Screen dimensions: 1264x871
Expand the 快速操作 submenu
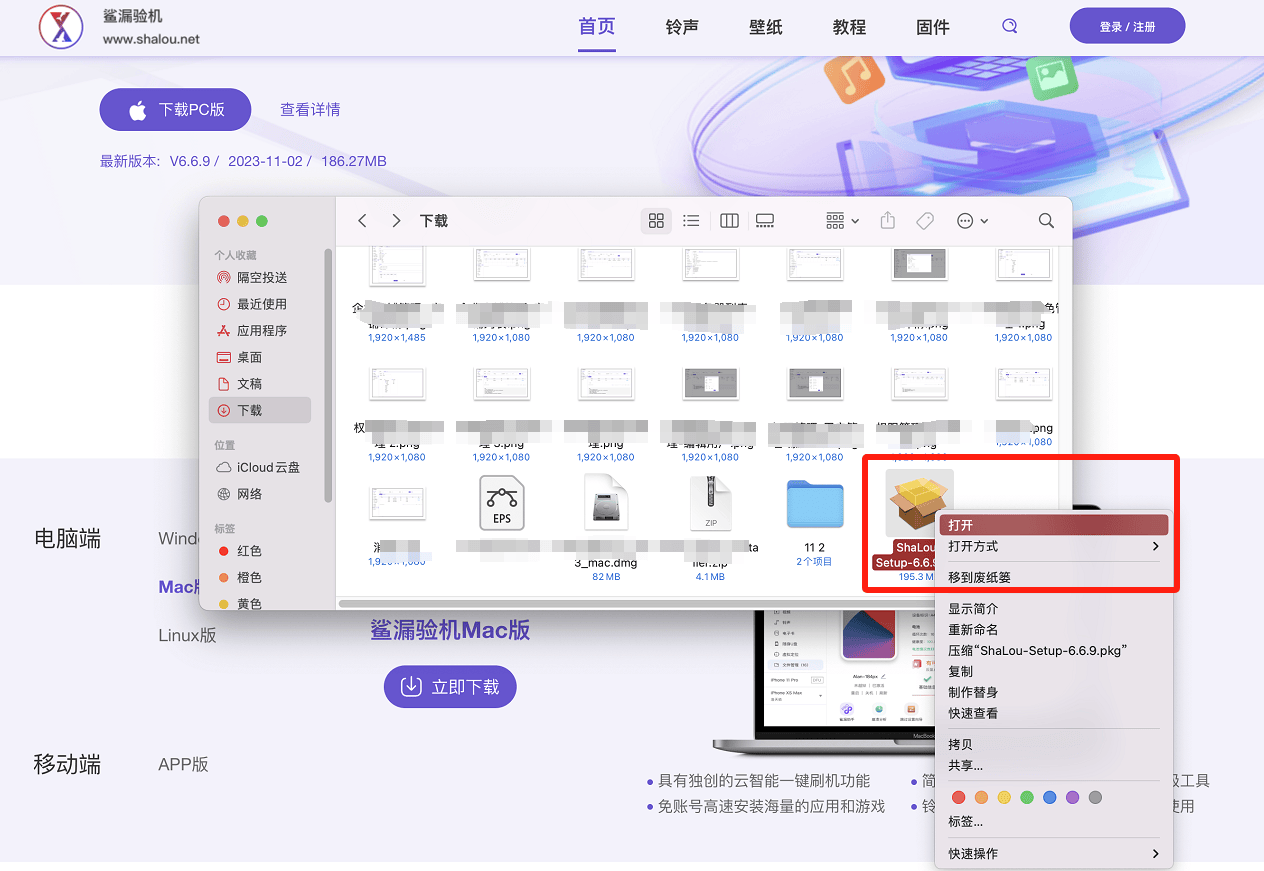coord(1053,853)
